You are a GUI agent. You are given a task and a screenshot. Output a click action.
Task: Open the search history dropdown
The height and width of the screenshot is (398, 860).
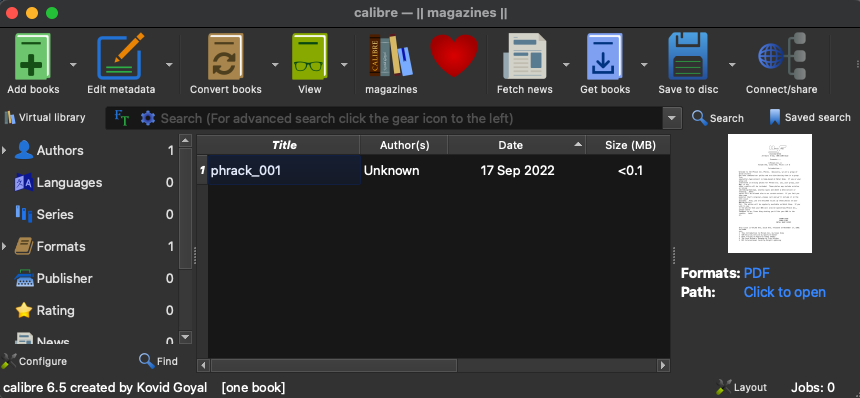tap(672, 118)
